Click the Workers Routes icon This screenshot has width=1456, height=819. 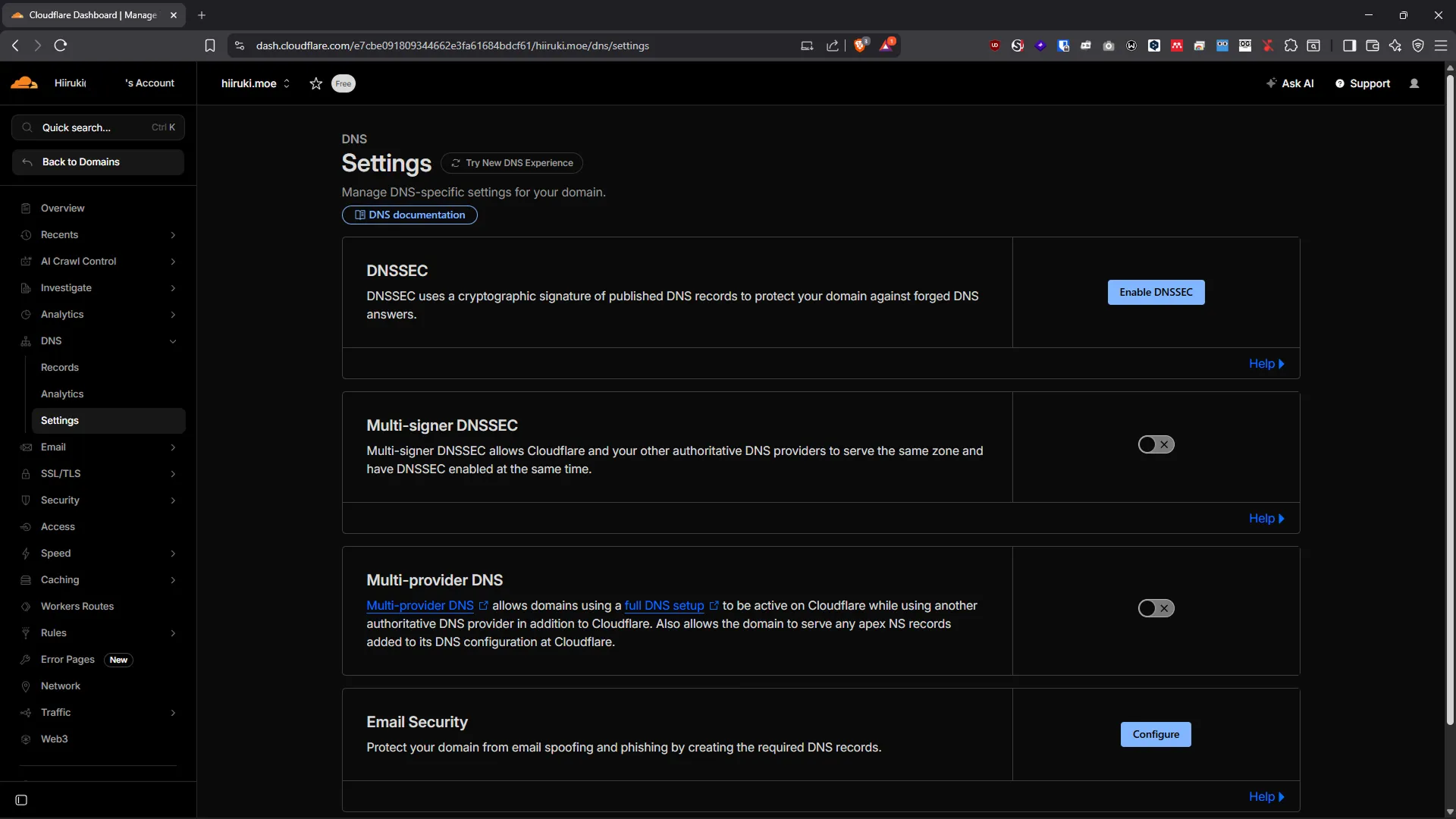[x=26, y=607]
